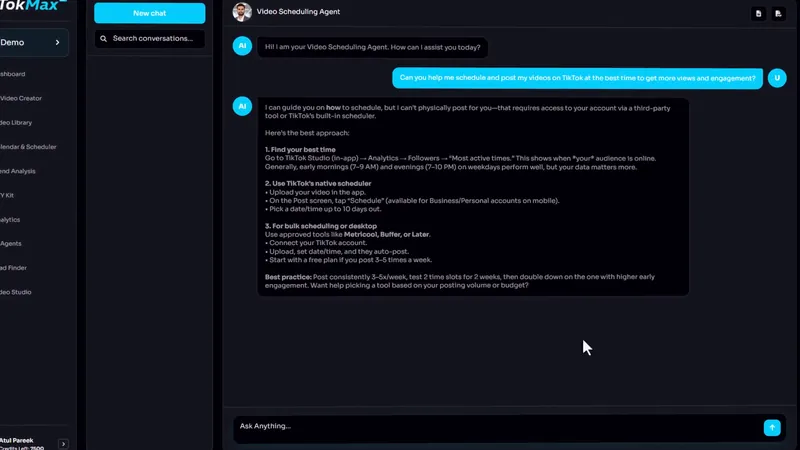Click the search magnifier icon
The image size is (800, 450).
[x=104, y=39]
